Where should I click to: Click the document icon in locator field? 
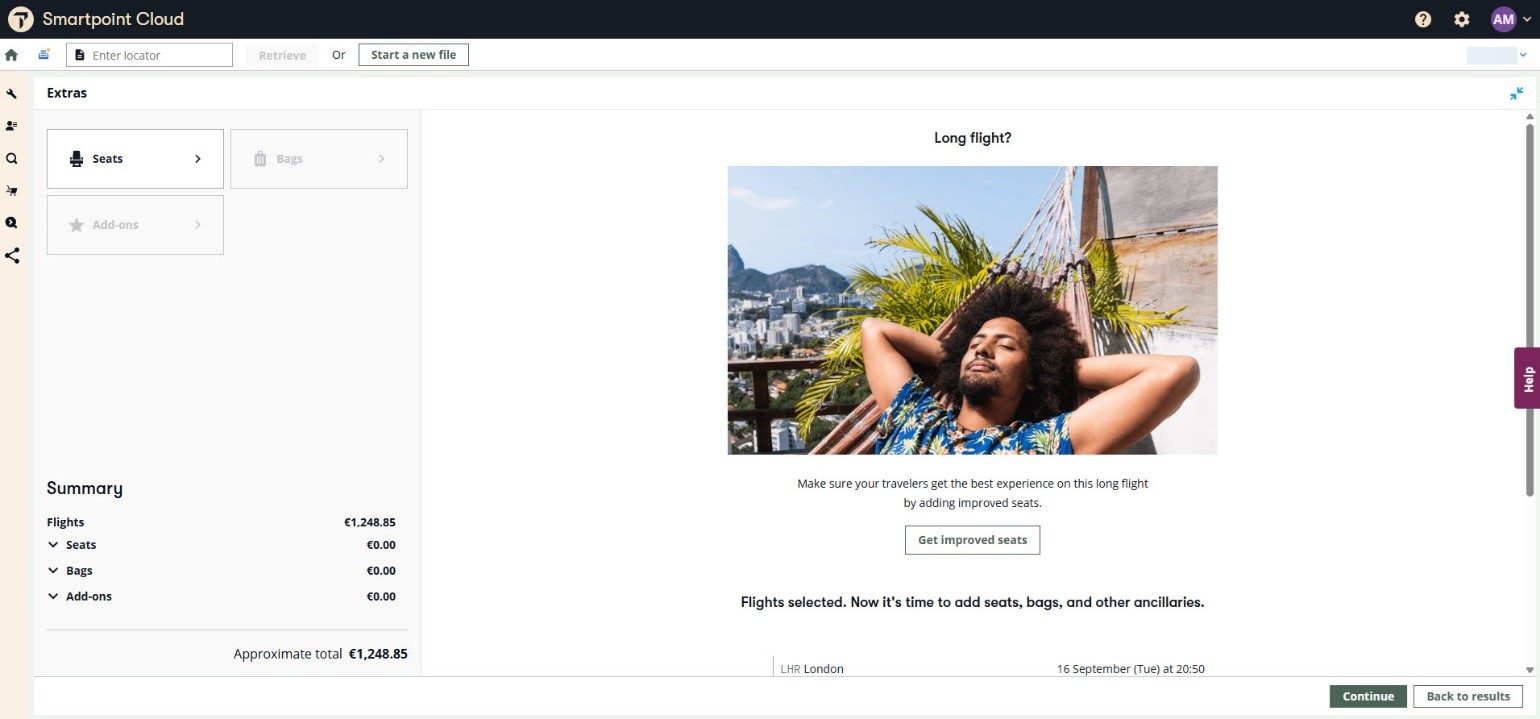point(80,55)
